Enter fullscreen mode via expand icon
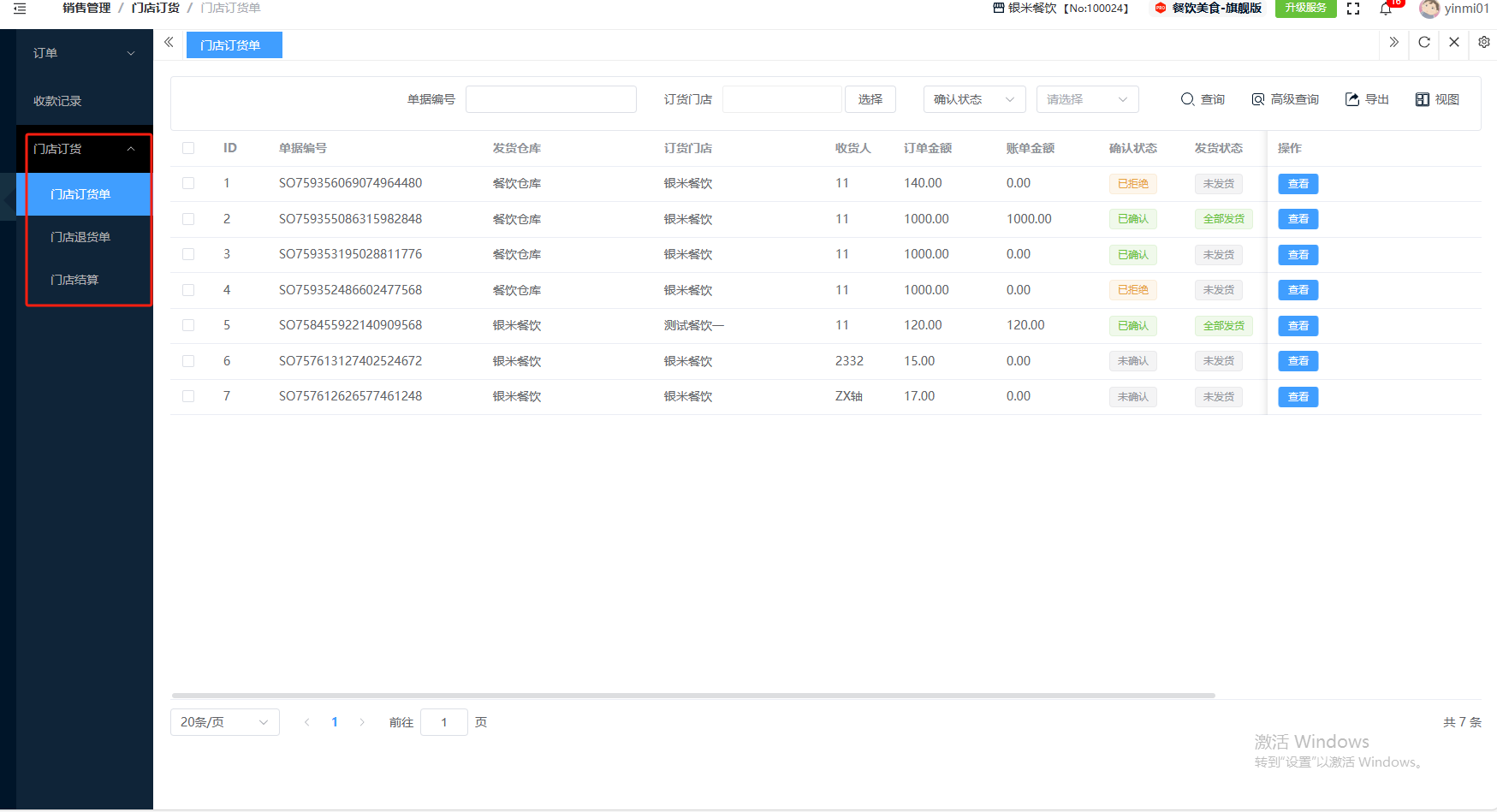Image resolution: width=1497 pixels, height=812 pixels. [1353, 9]
